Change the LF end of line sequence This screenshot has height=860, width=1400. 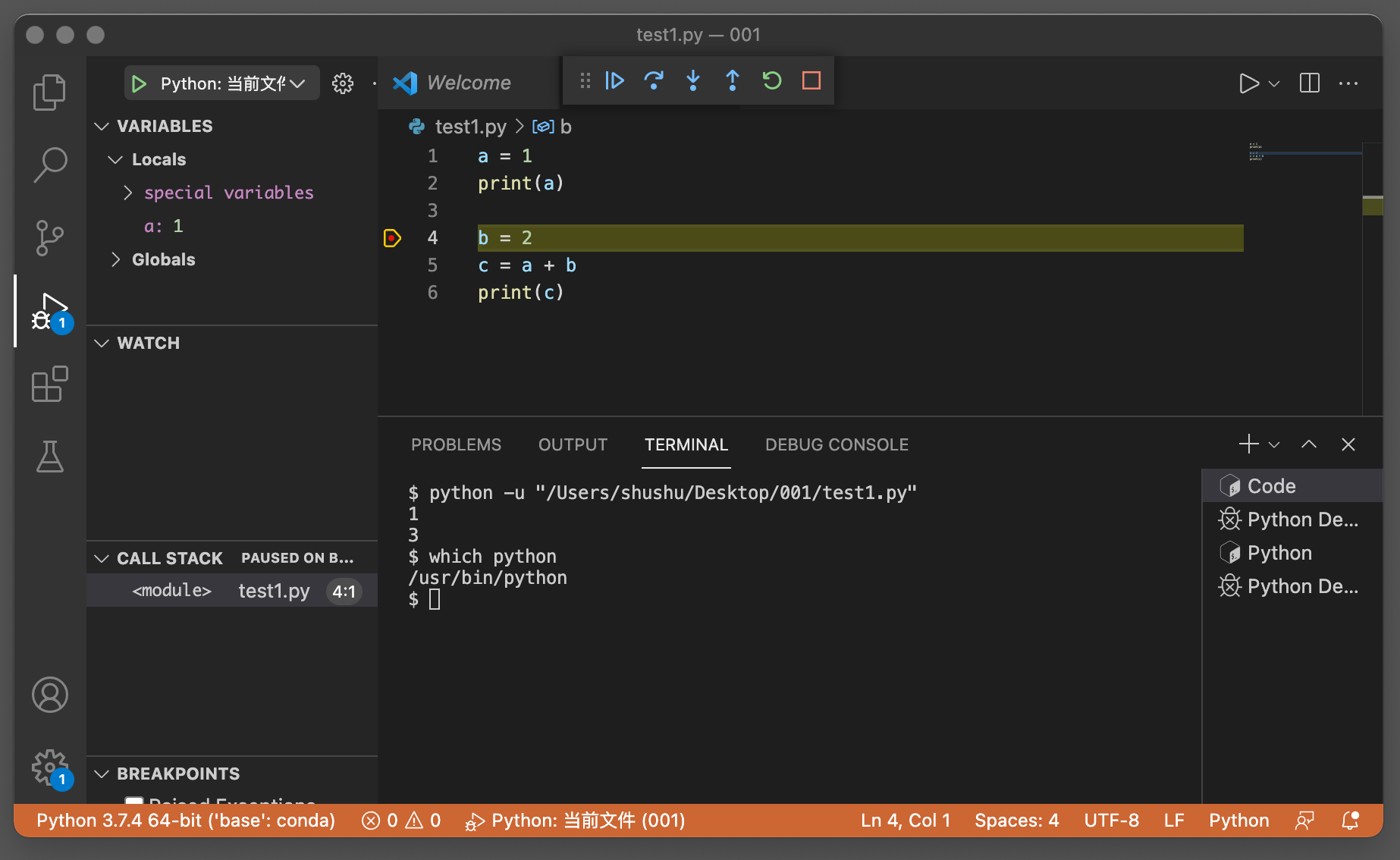(1174, 821)
